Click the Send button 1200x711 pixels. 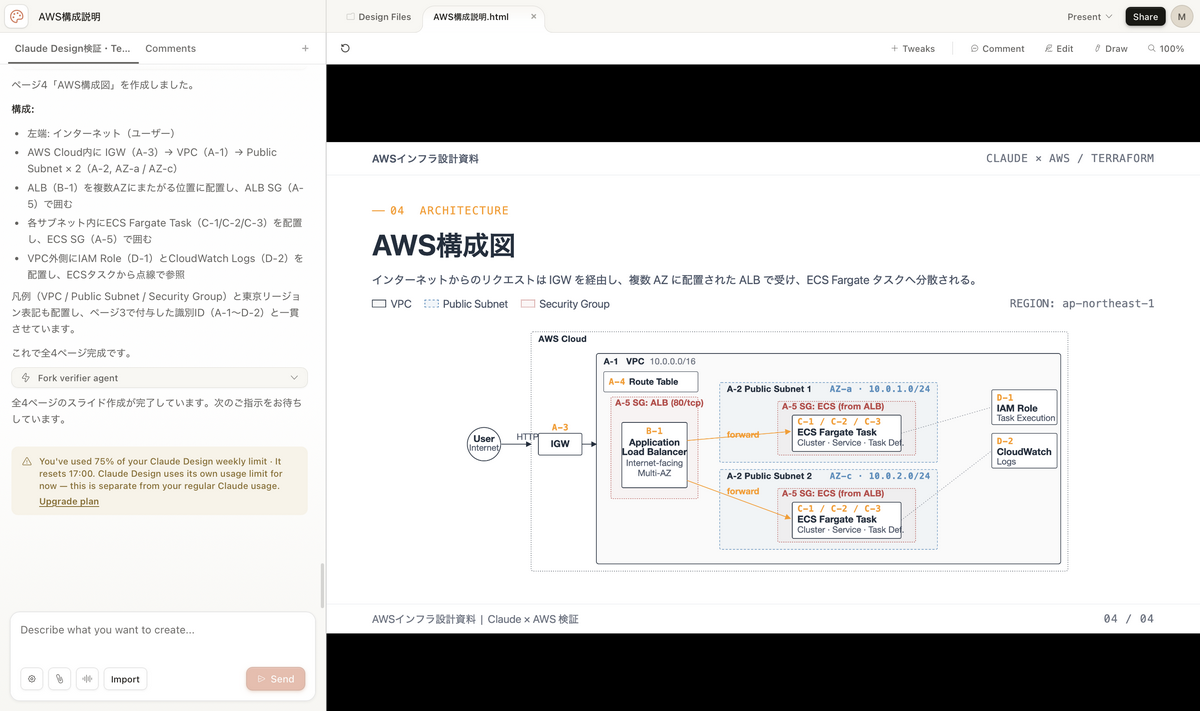[x=275, y=679]
